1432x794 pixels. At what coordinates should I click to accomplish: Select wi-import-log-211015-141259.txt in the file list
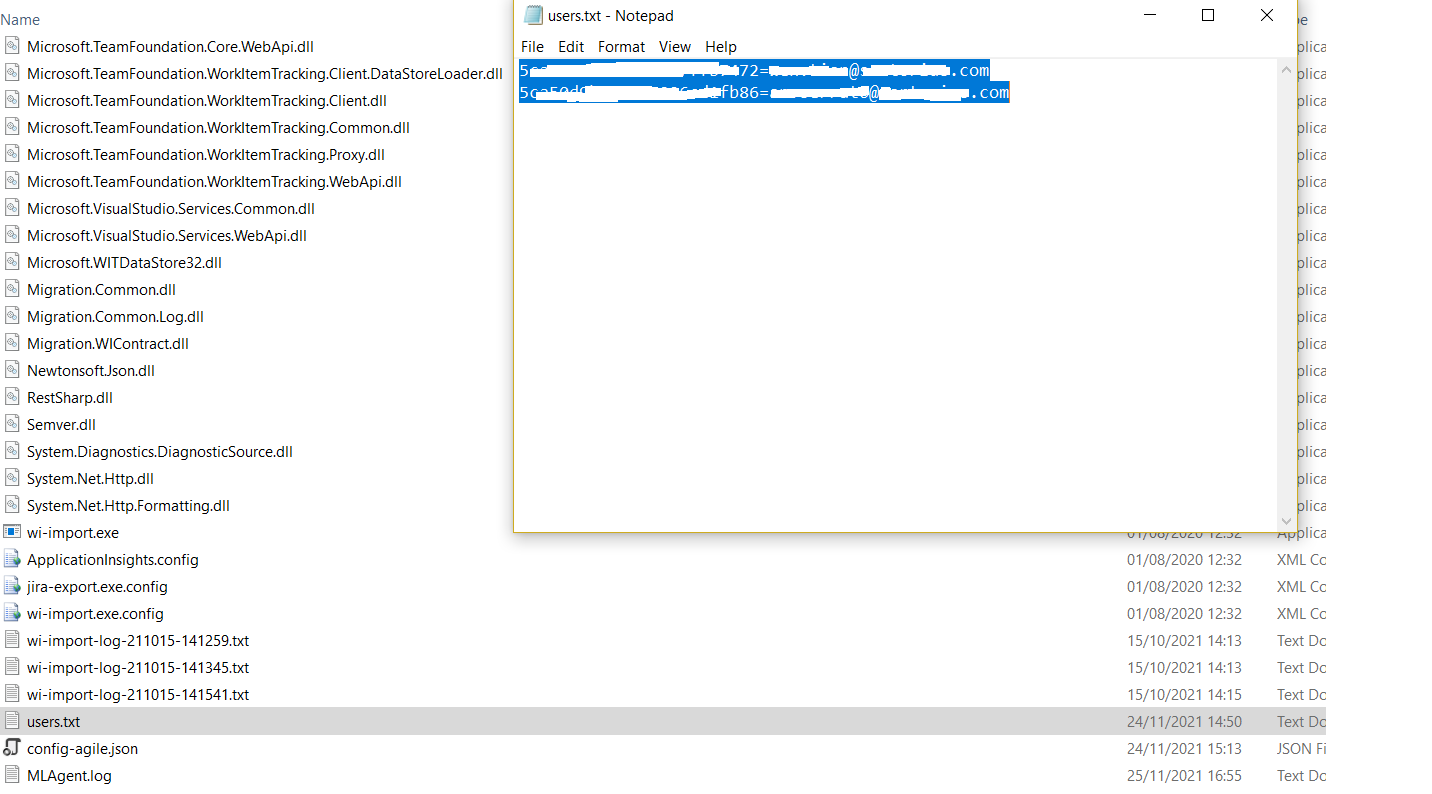(137, 640)
